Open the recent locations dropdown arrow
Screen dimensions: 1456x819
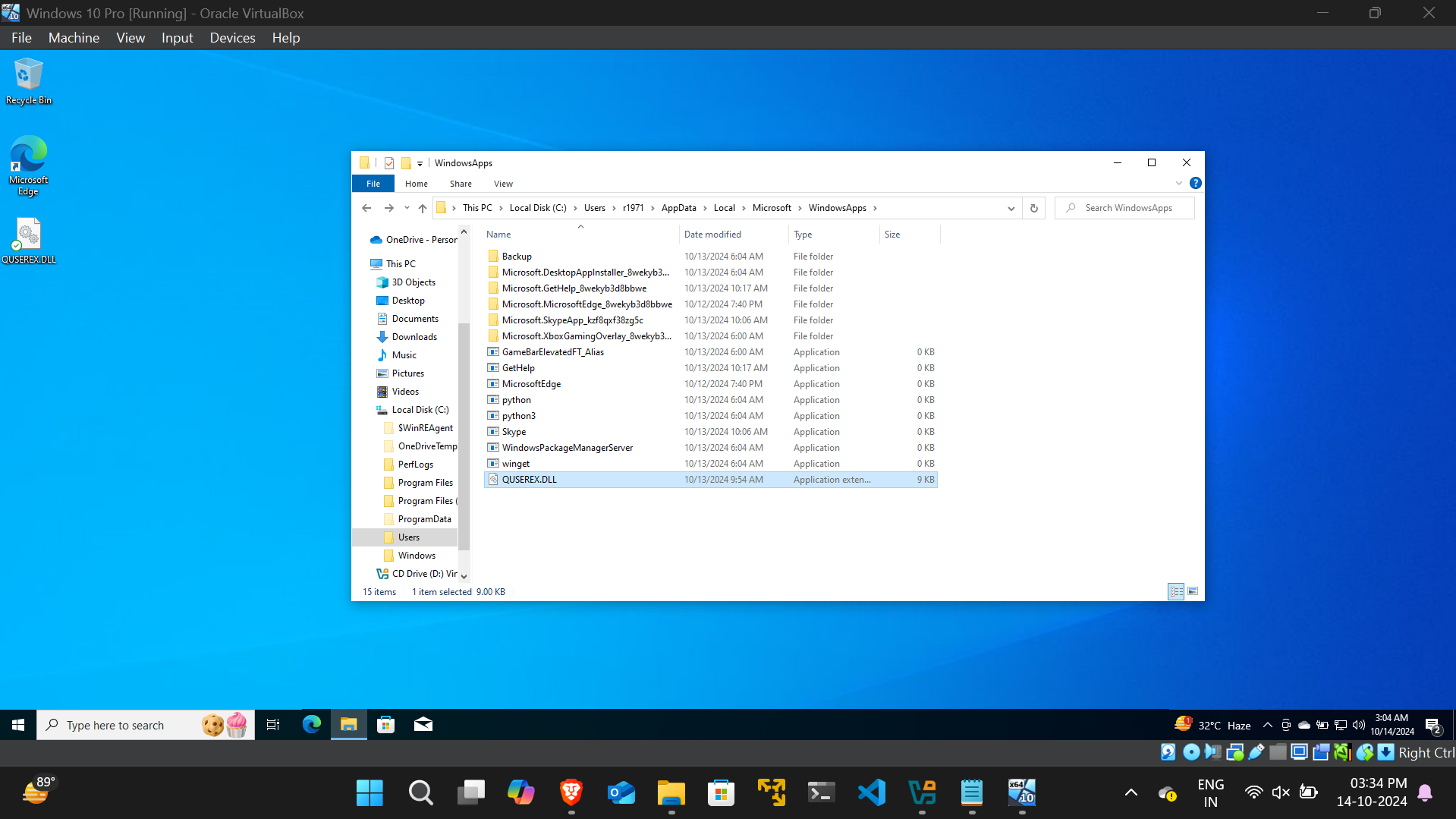[407, 208]
